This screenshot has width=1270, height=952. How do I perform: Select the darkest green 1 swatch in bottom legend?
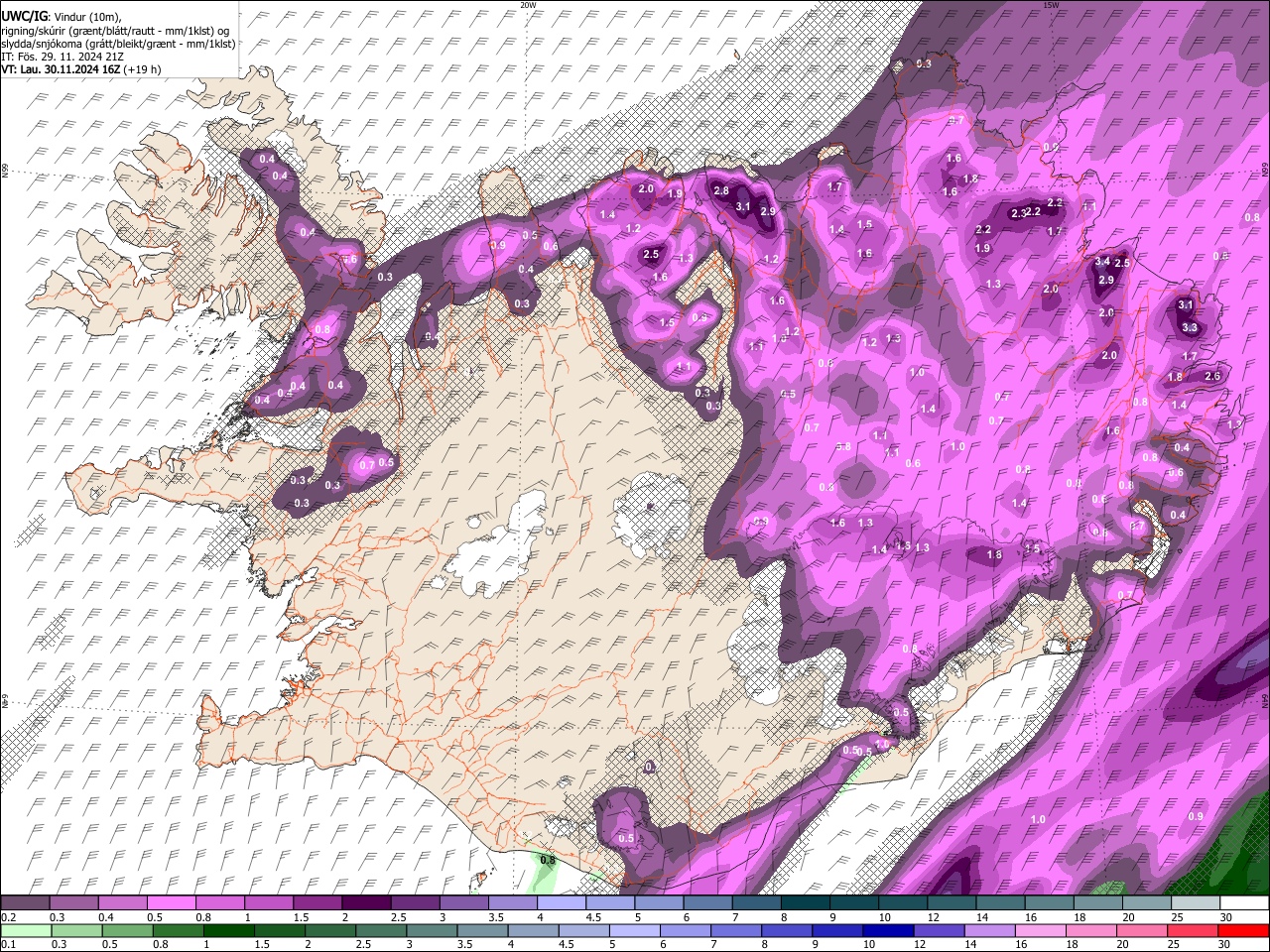pos(228,930)
